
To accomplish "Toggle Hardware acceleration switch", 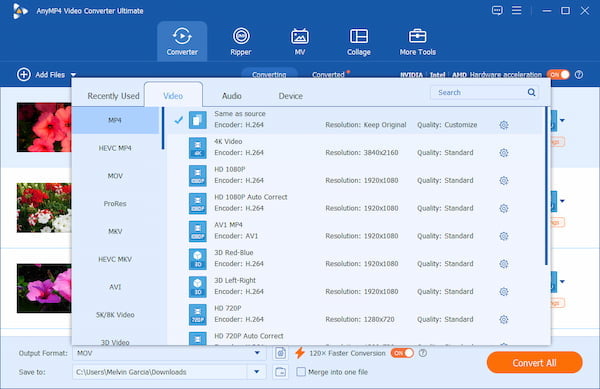I will coord(558,75).
